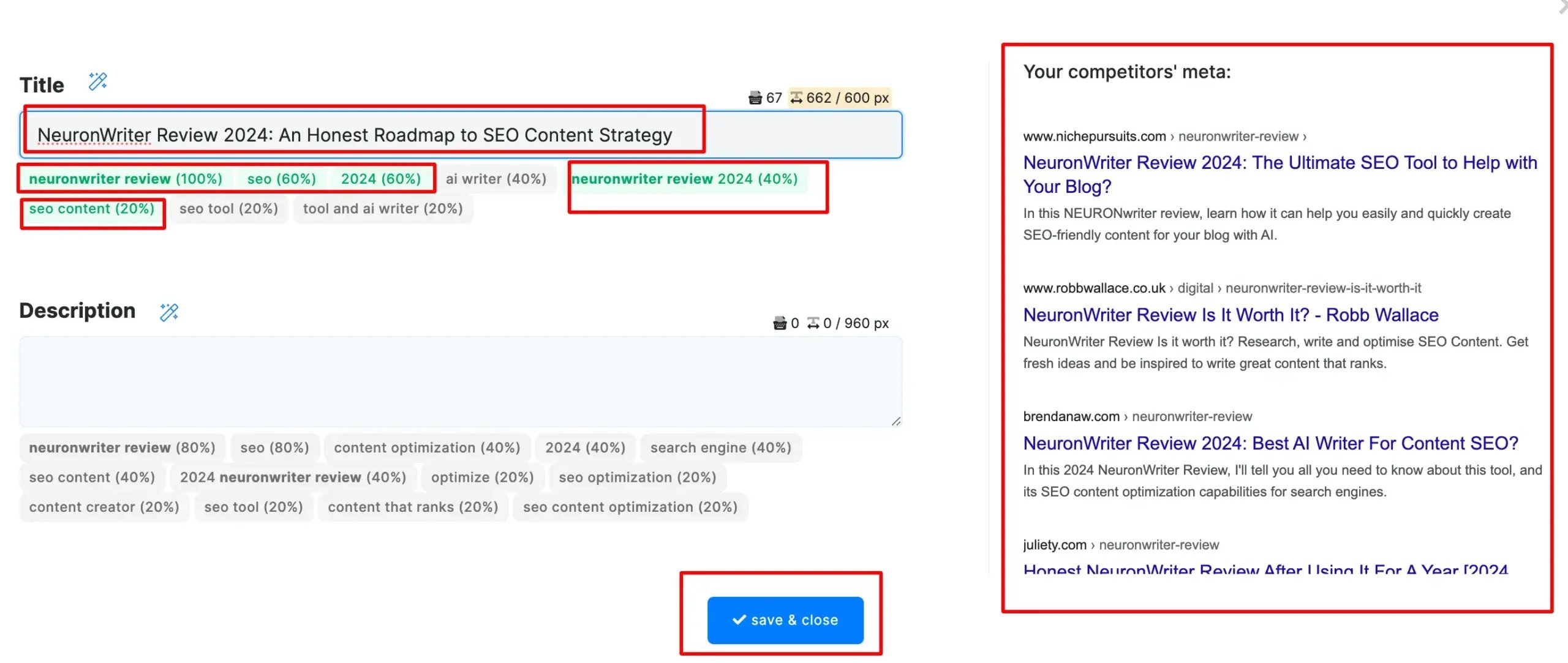Click the AI wand icon beside Description
1568x663 pixels.
tap(169, 312)
